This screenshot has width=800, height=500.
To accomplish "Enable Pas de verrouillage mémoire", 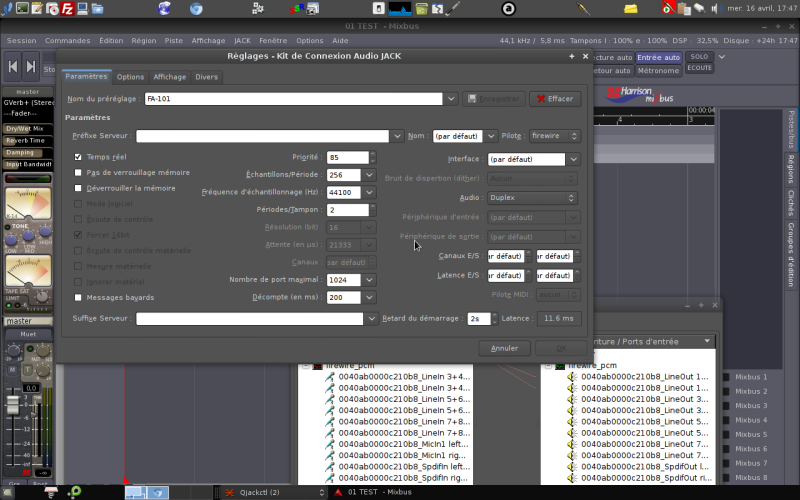I will pos(79,172).
